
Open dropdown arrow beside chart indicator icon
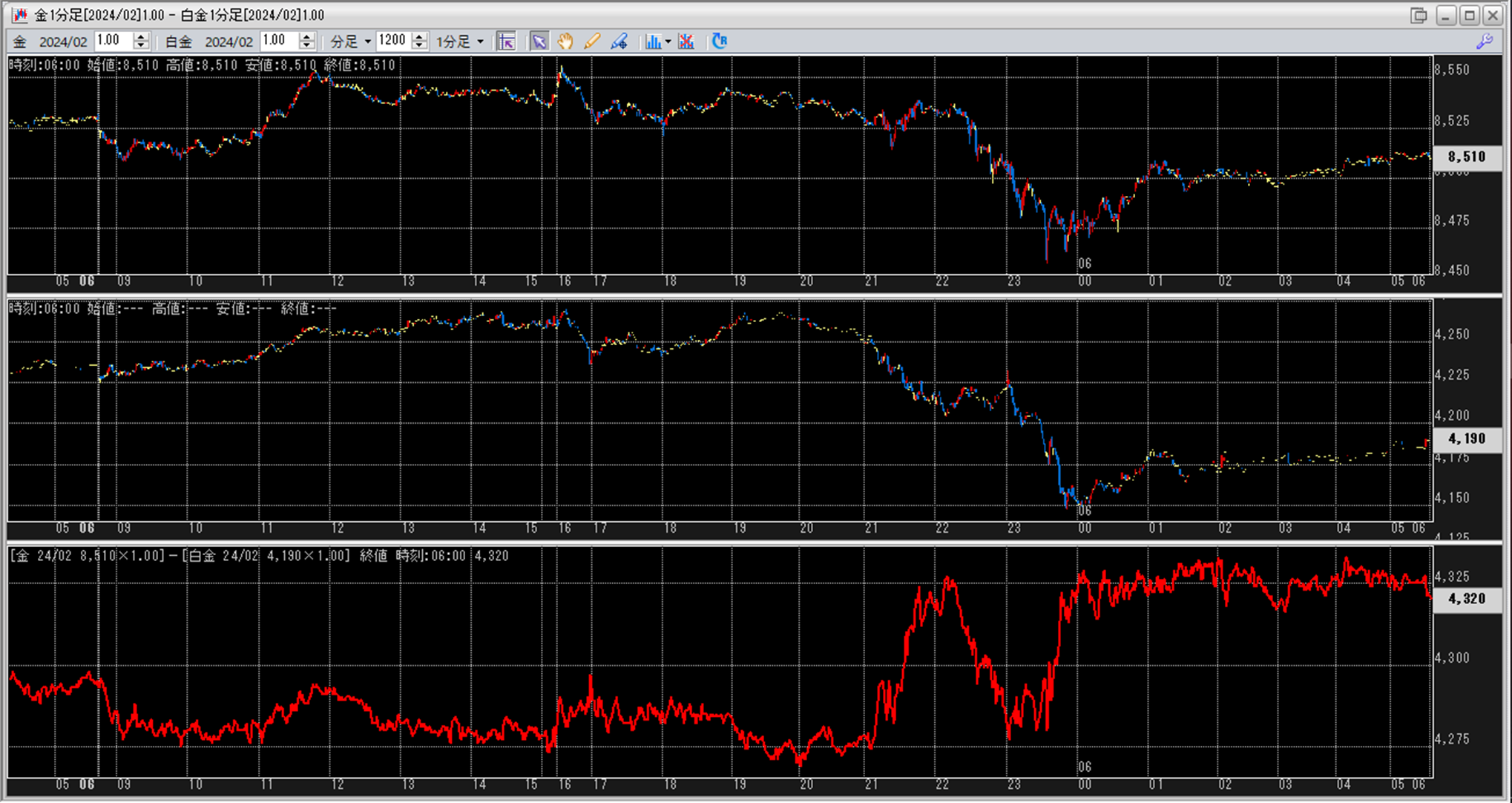pos(668,42)
